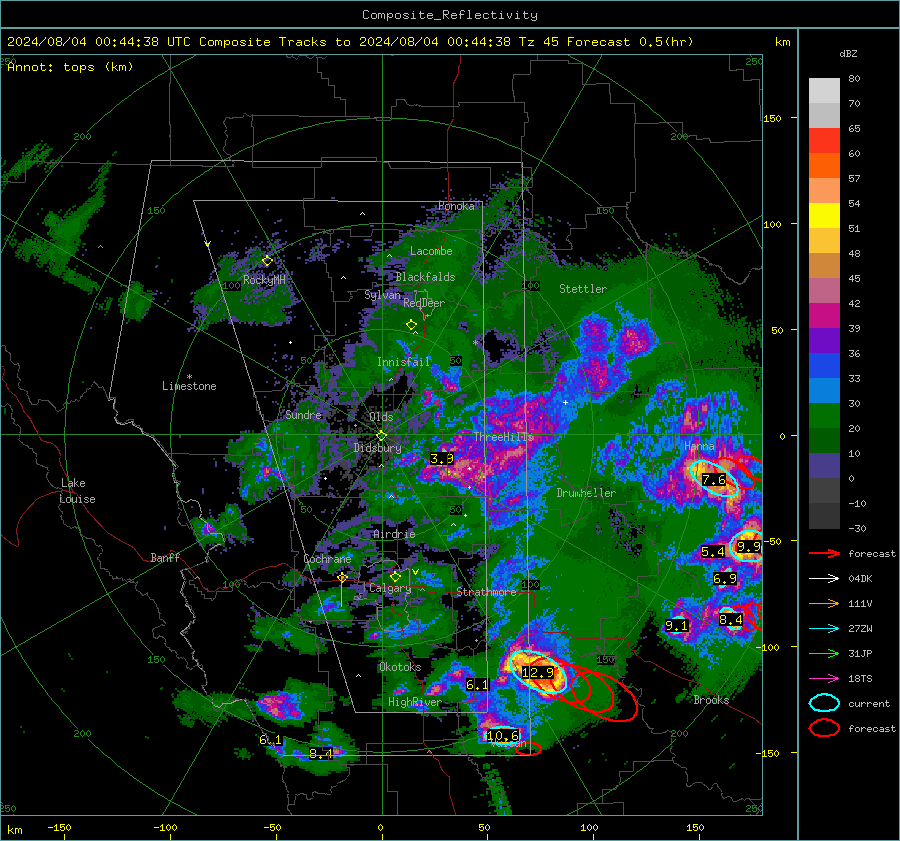This screenshot has width=900, height=841.
Task: Click the Airdrie city label
Action: click(x=394, y=534)
